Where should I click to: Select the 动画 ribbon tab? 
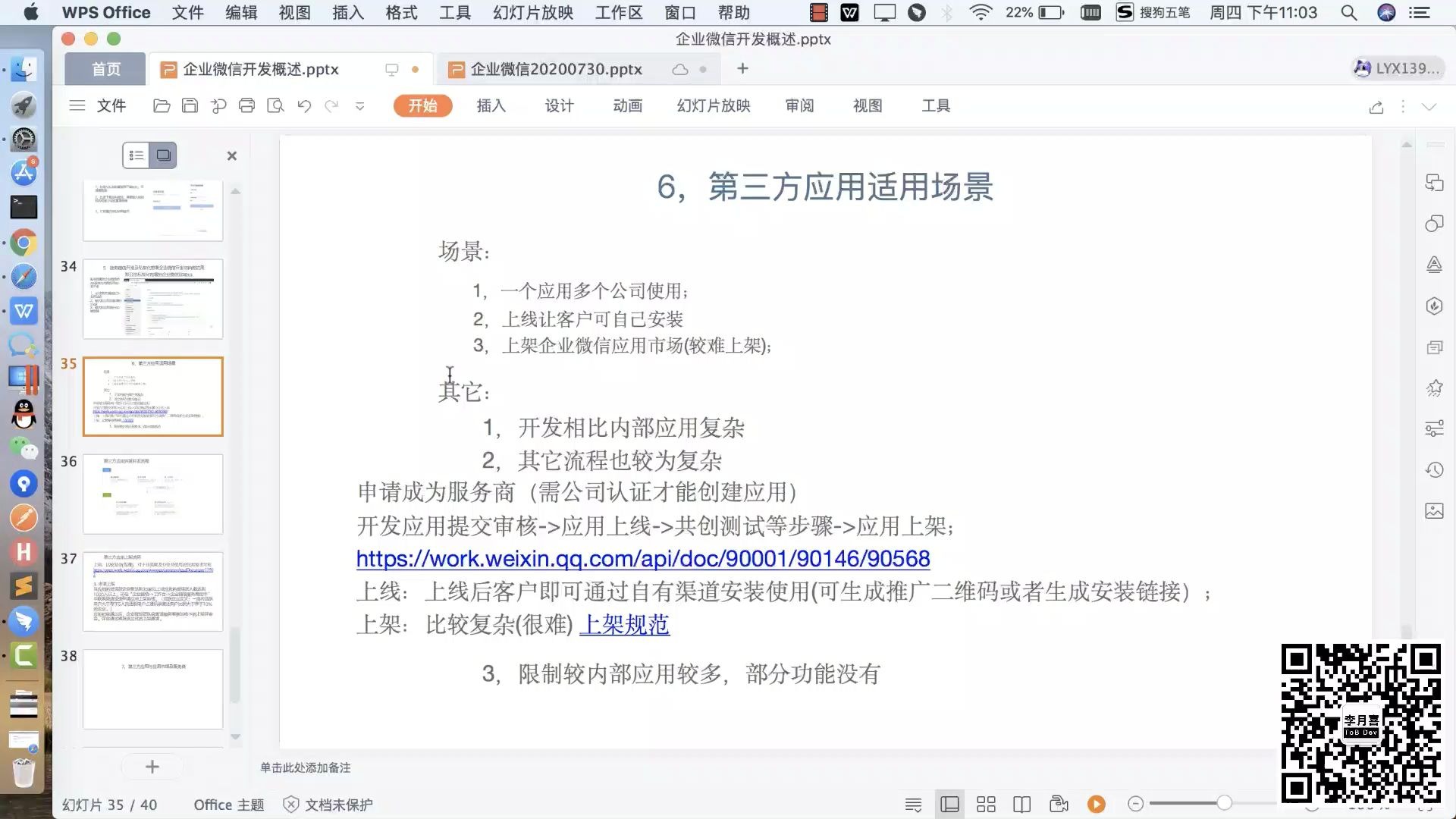pyautogui.click(x=627, y=106)
